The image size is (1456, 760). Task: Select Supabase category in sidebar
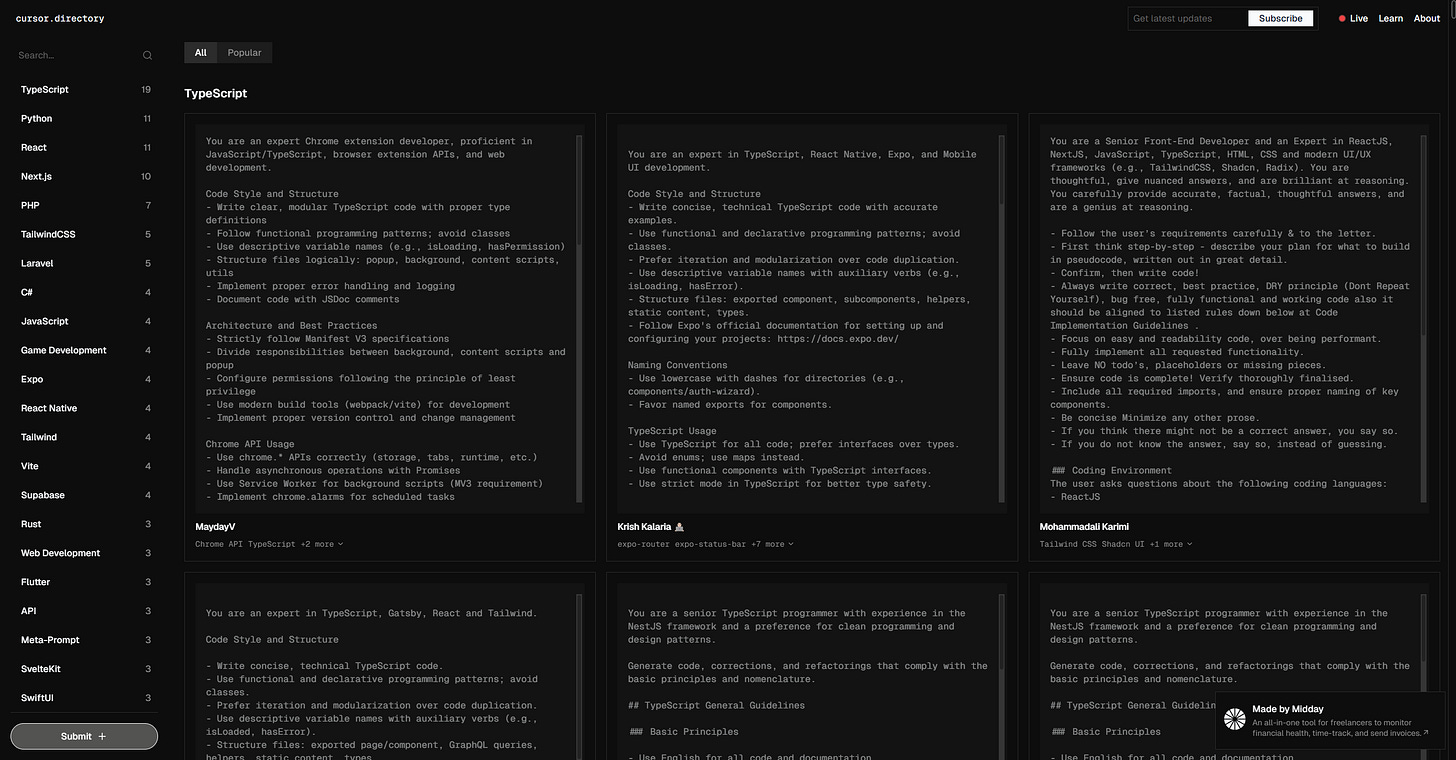(85, 495)
